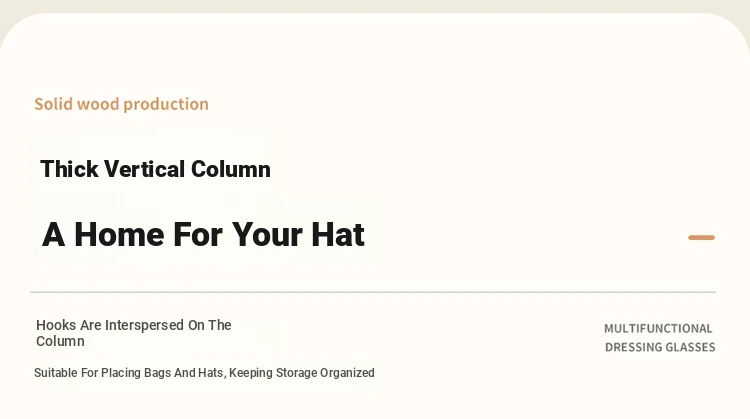Select the word "Home" in the headline

tap(120, 234)
